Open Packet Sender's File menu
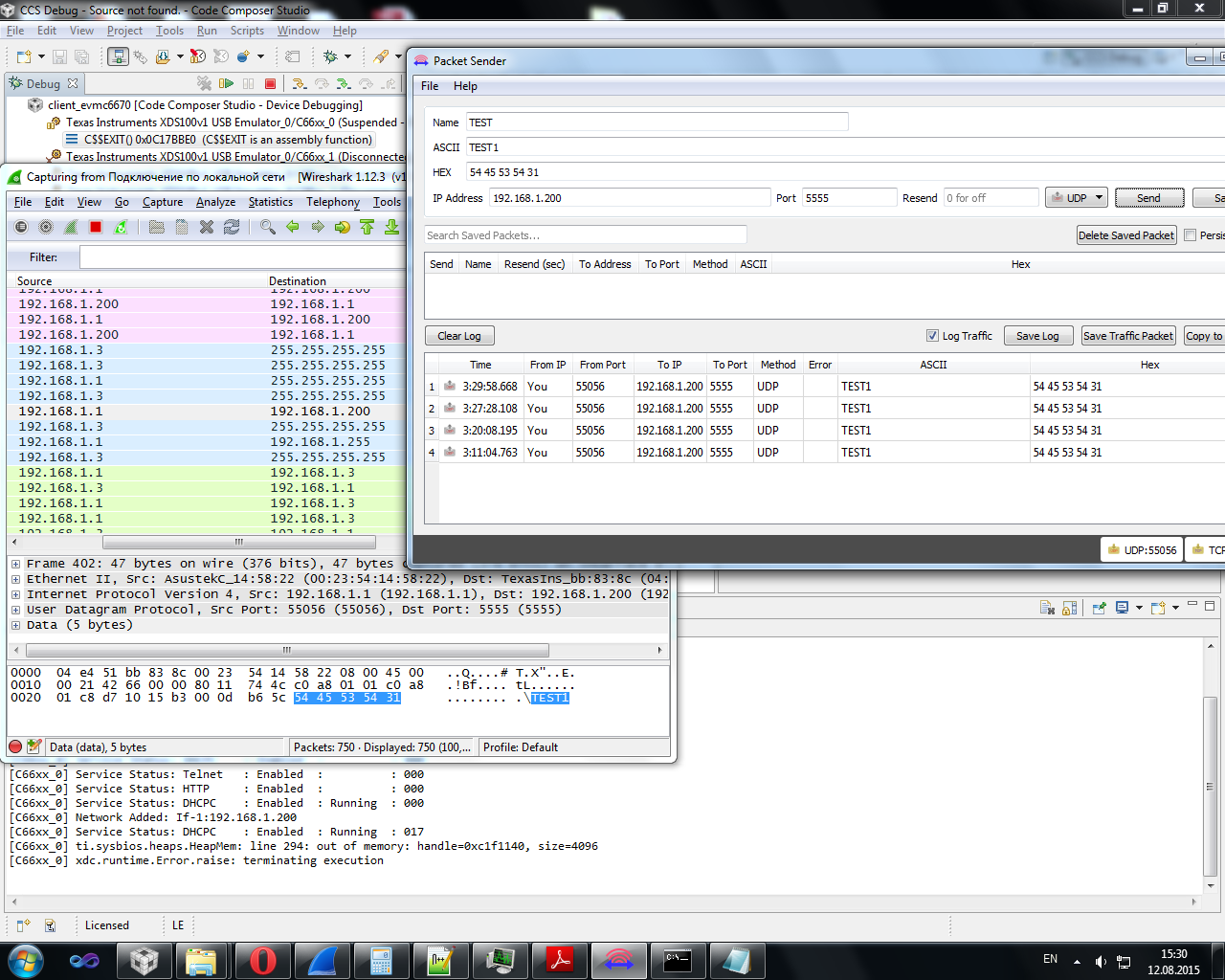Image resolution: width=1225 pixels, height=980 pixels. pos(430,86)
